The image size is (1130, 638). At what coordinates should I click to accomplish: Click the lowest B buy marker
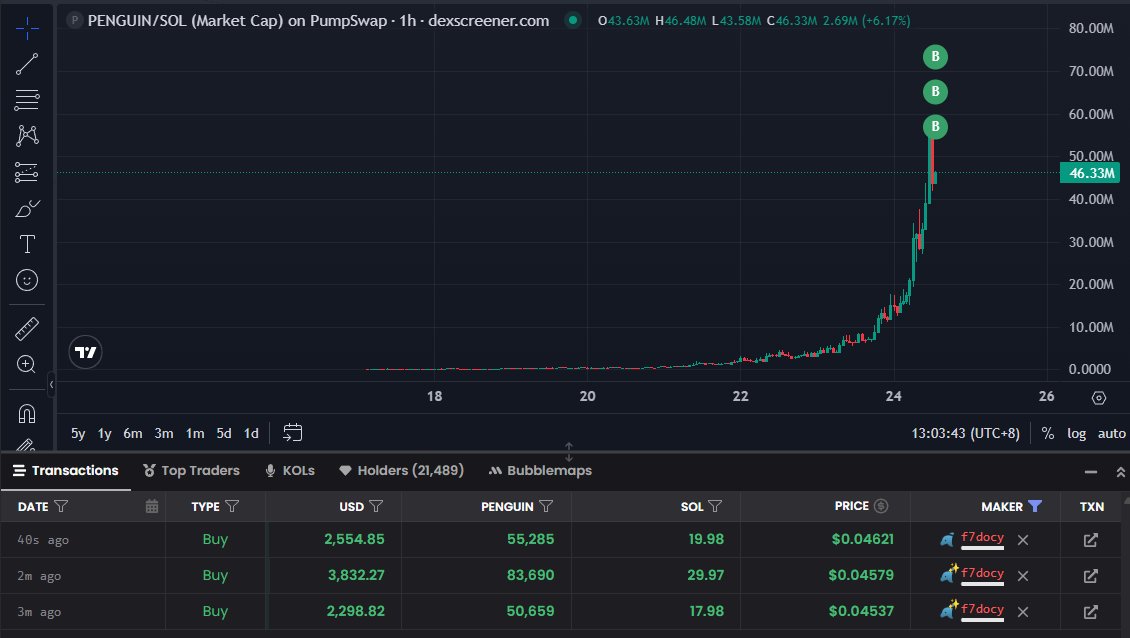935,126
